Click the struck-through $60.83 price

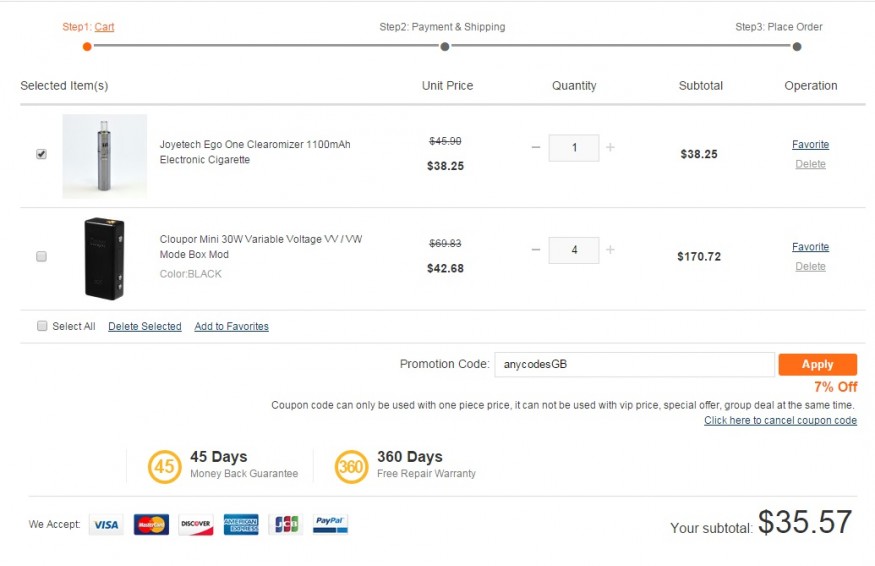click(445, 243)
